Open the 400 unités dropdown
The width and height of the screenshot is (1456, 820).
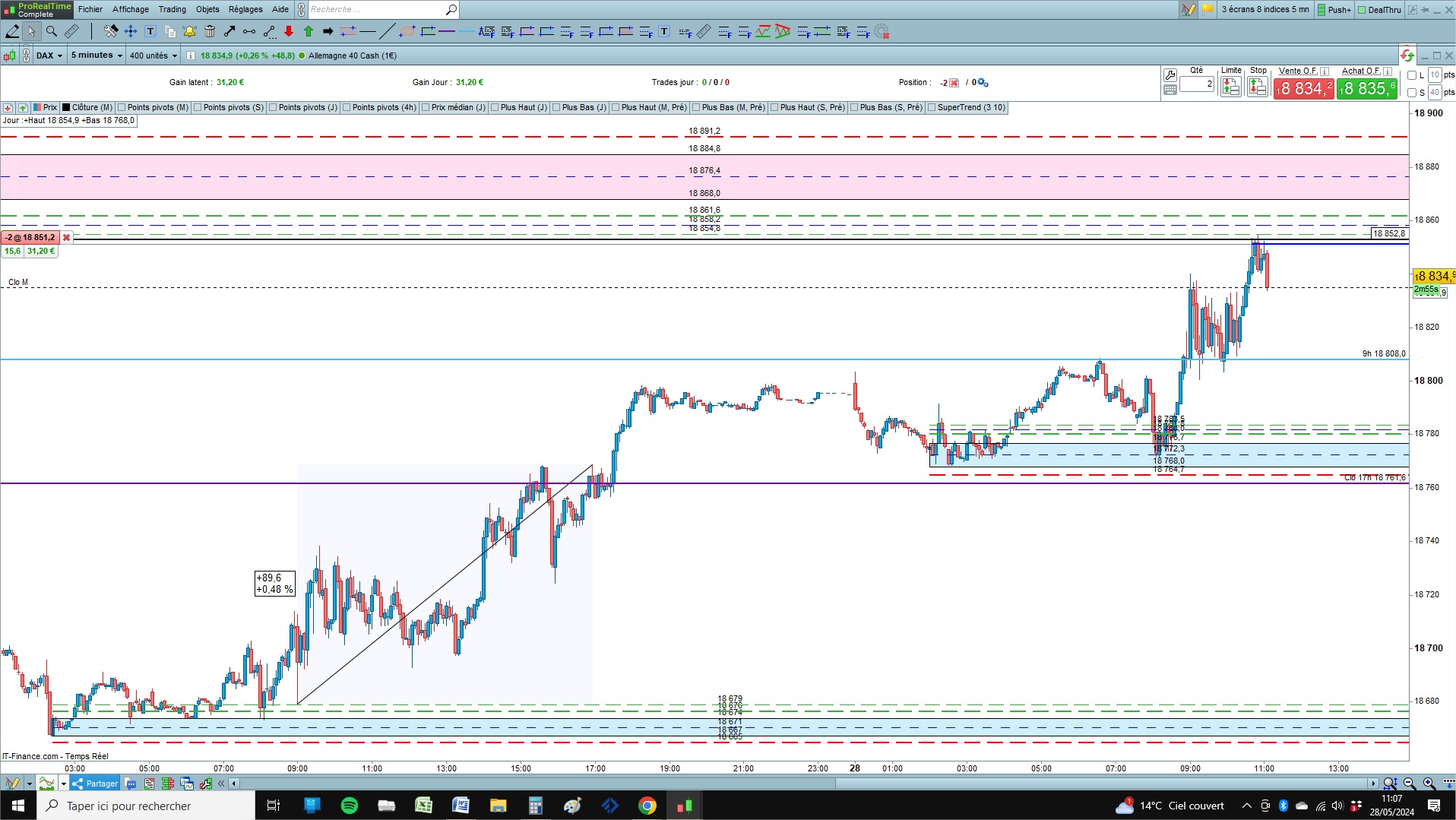[153, 55]
